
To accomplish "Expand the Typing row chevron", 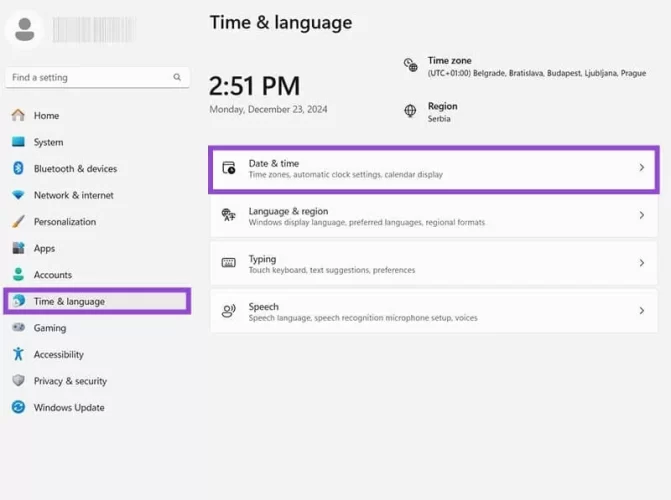I will tap(642, 263).
